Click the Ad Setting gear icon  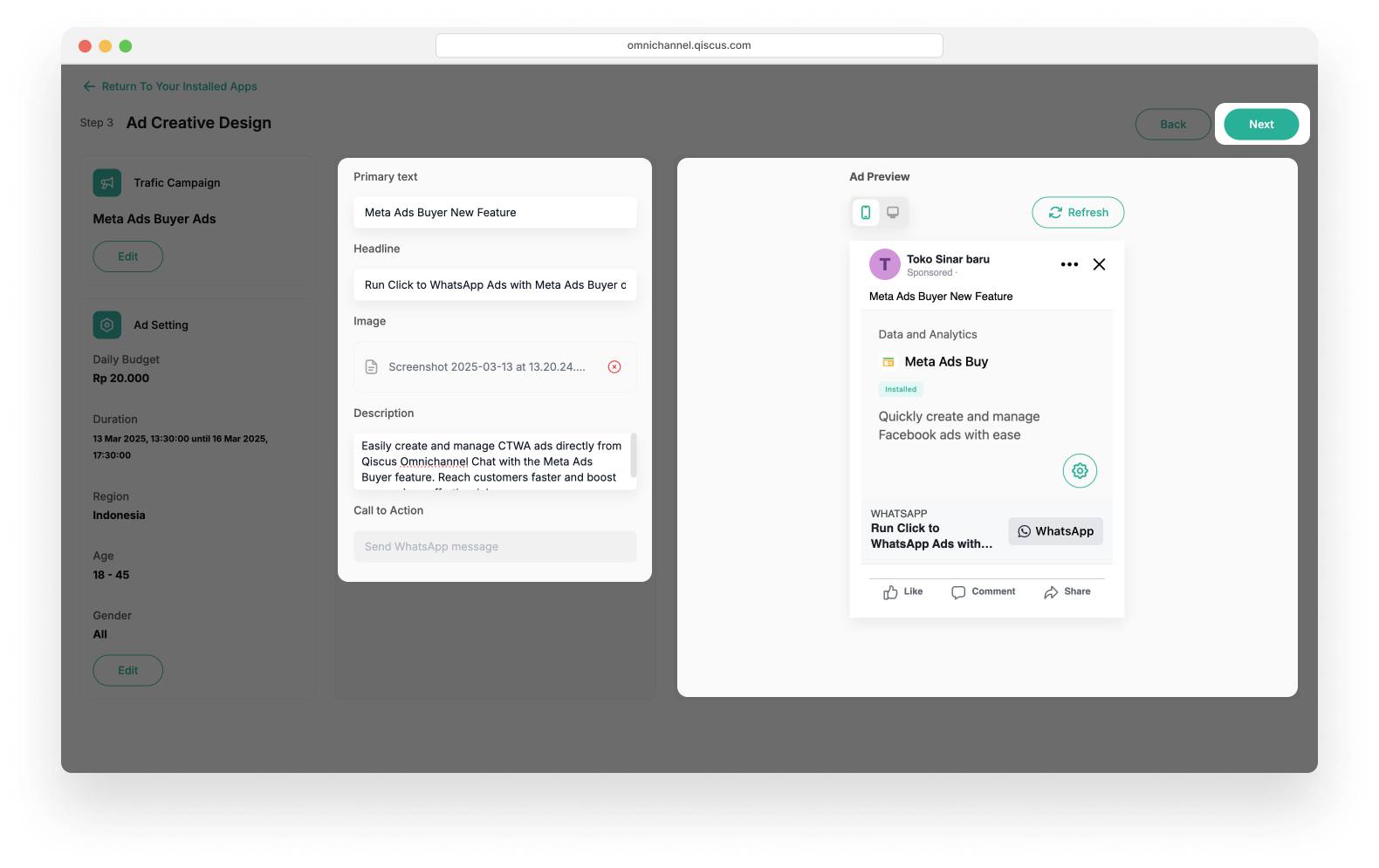(x=107, y=325)
